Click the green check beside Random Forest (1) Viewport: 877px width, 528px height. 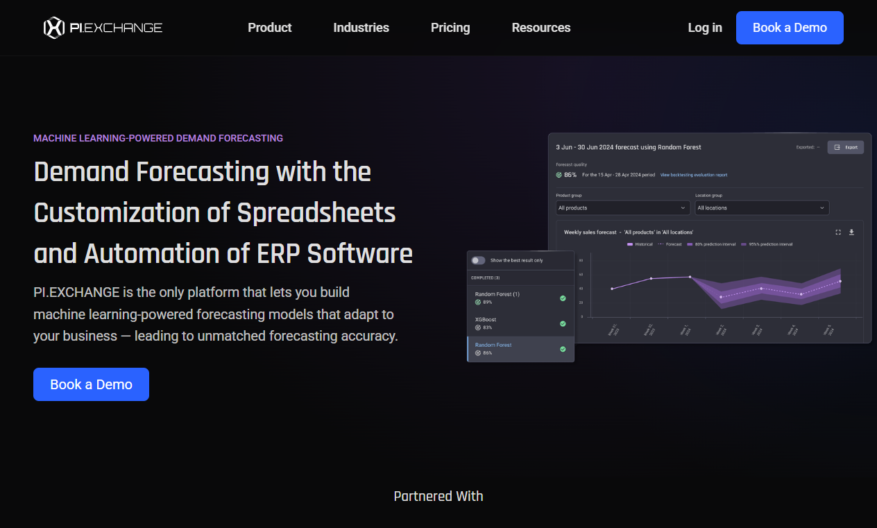[563, 298]
